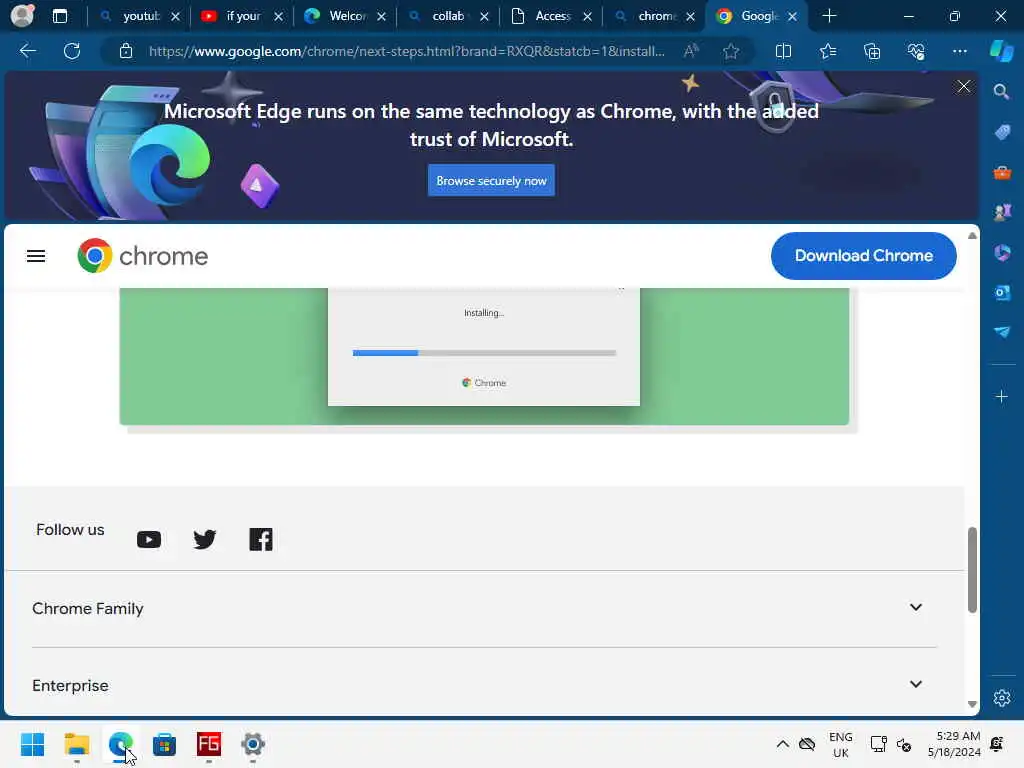Click scrollbar up arrow

click(972, 236)
